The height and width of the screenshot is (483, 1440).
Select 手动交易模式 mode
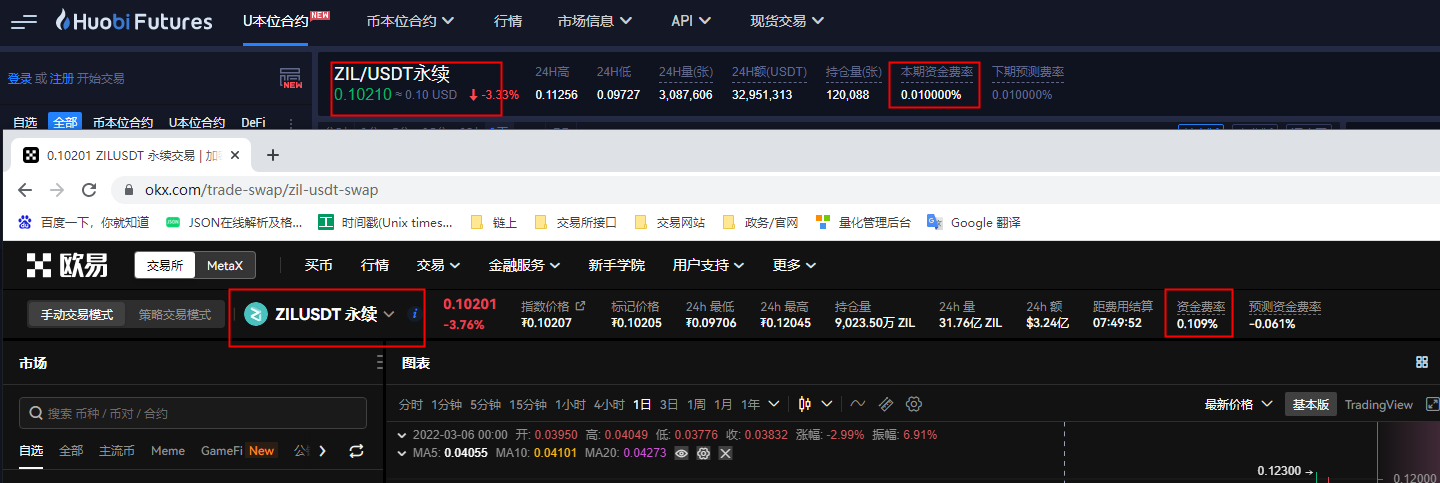click(x=76, y=314)
